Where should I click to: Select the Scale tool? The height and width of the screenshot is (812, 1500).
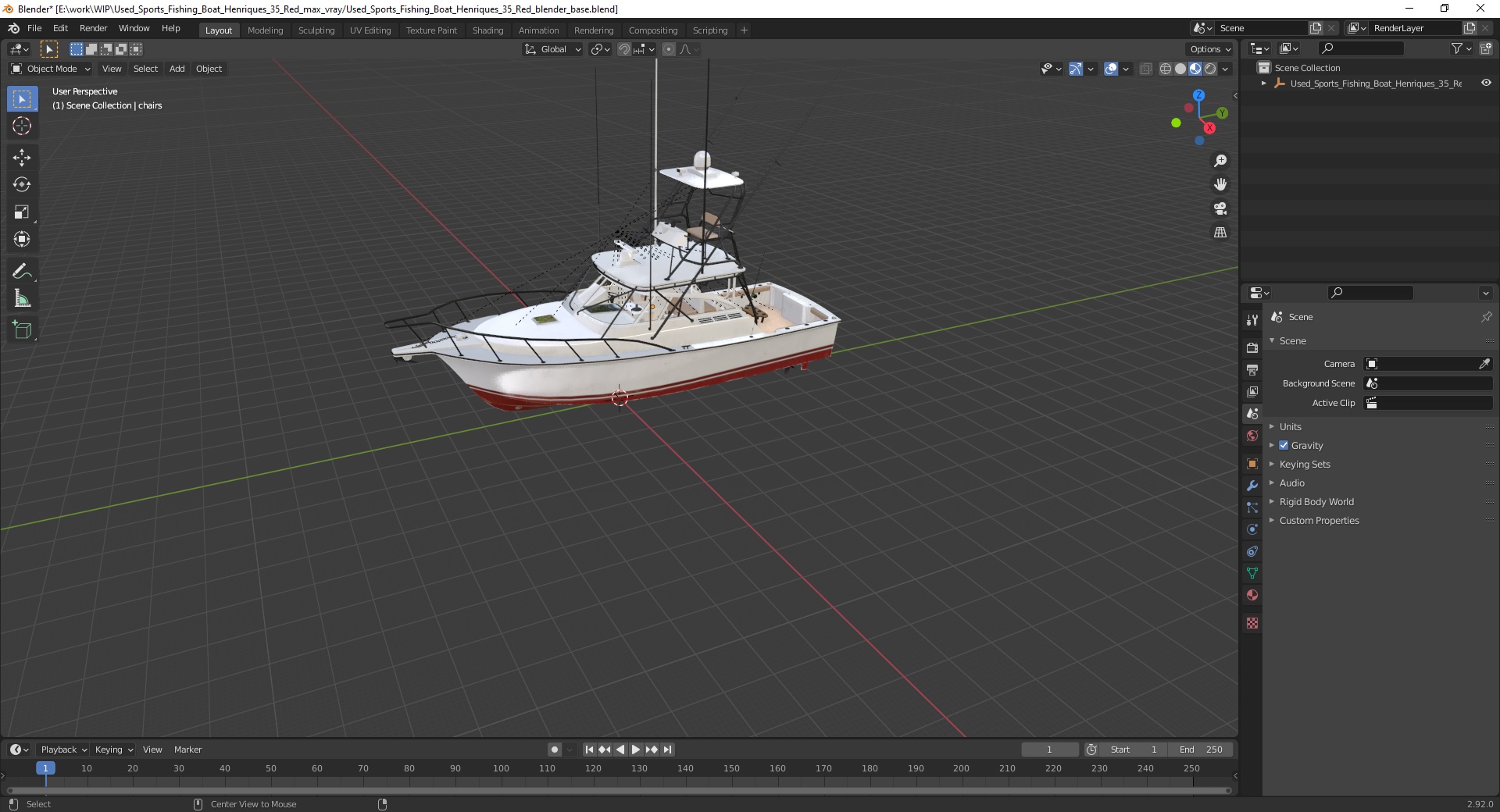tap(22, 212)
